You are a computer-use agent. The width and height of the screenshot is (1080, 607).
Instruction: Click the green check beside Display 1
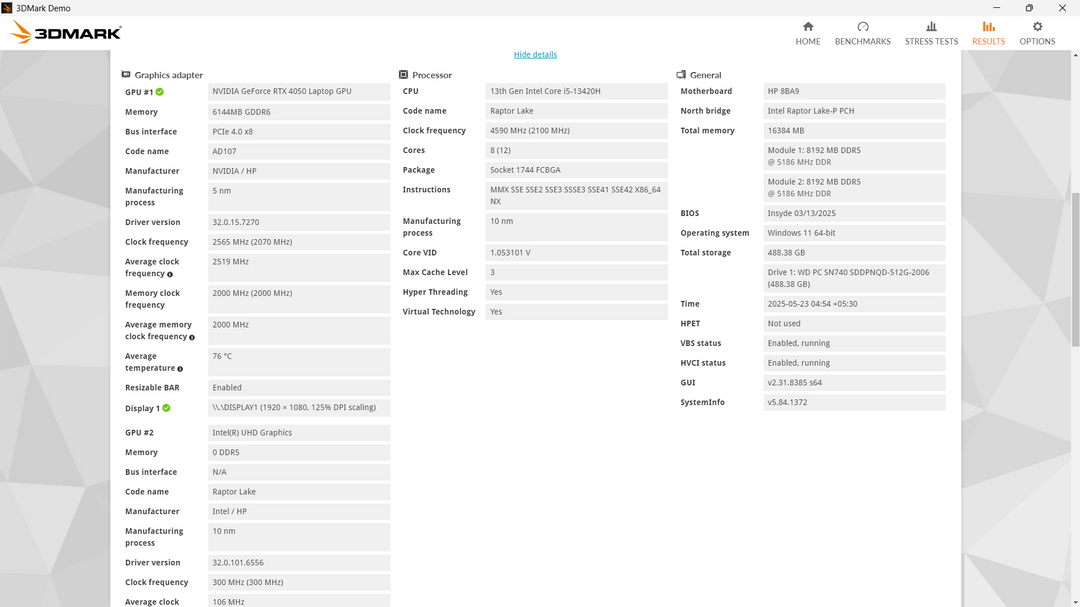click(x=166, y=408)
